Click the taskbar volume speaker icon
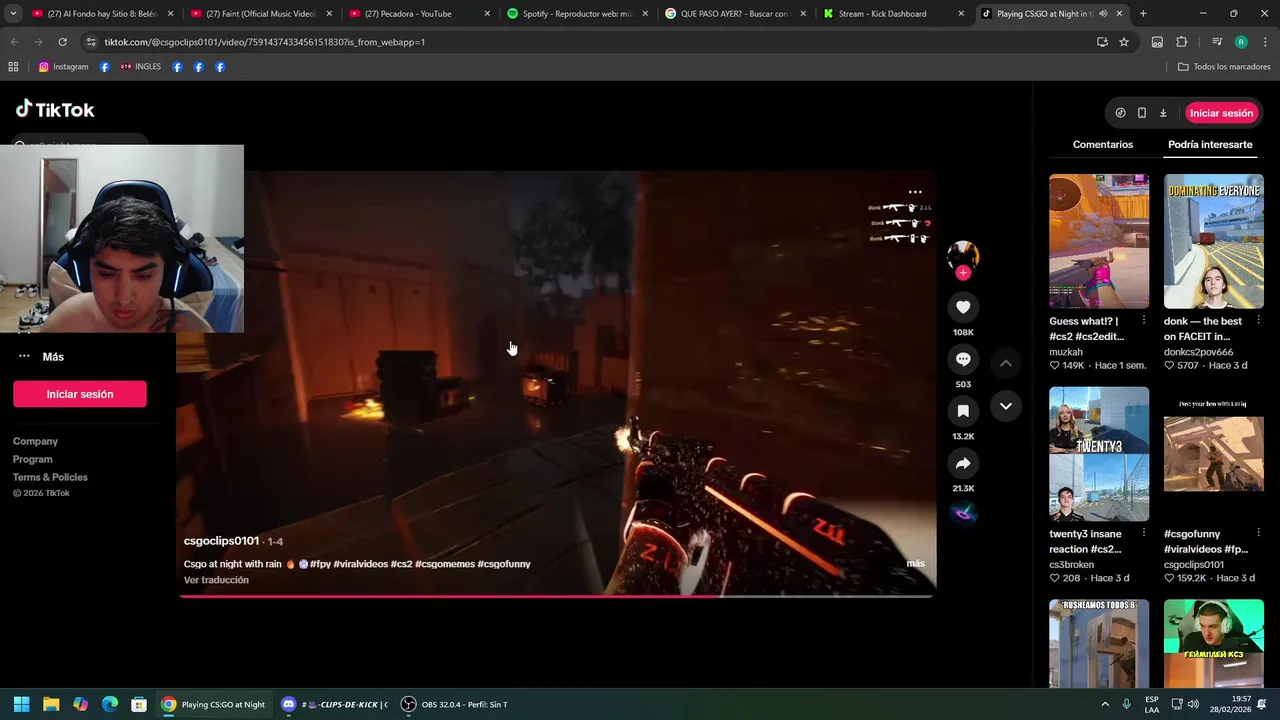The height and width of the screenshot is (720, 1280). tap(1195, 704)
